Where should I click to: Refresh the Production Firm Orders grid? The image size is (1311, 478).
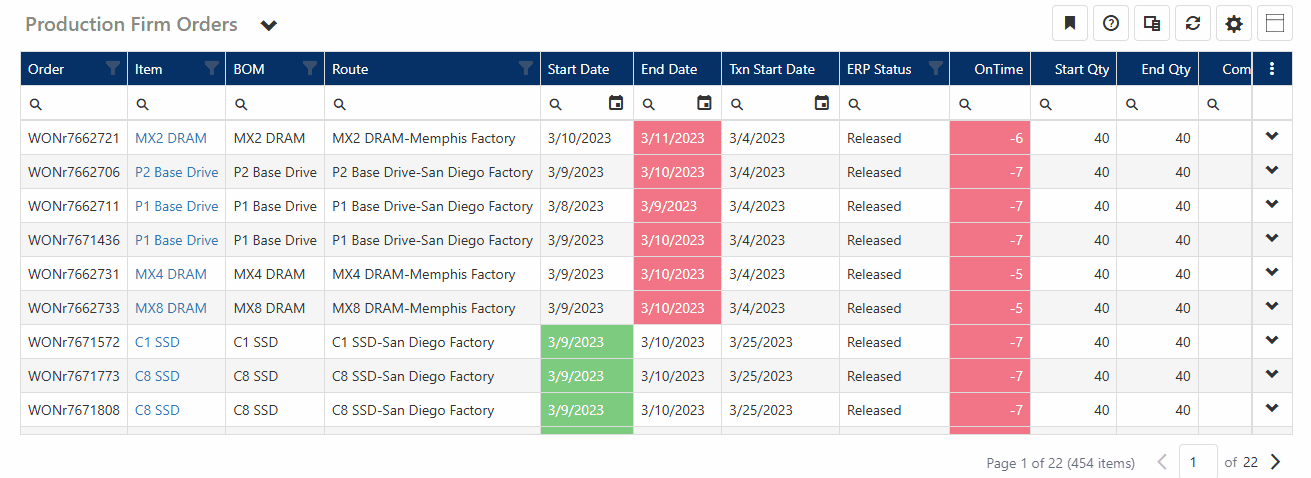coord(1192,24)
